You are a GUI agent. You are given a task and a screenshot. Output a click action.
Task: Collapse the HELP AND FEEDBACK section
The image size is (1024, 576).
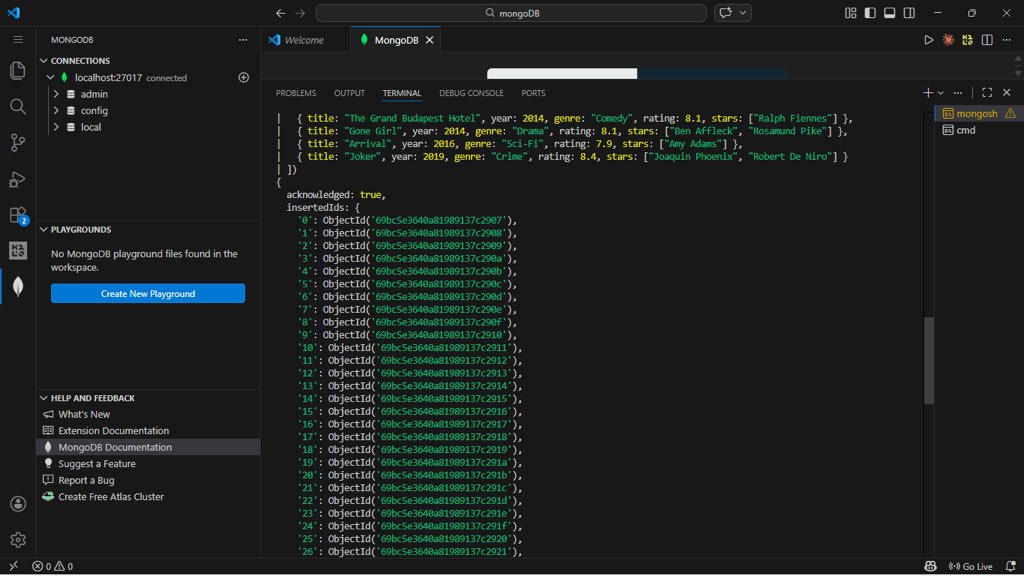pyautogui.click(x=44, y=398)
